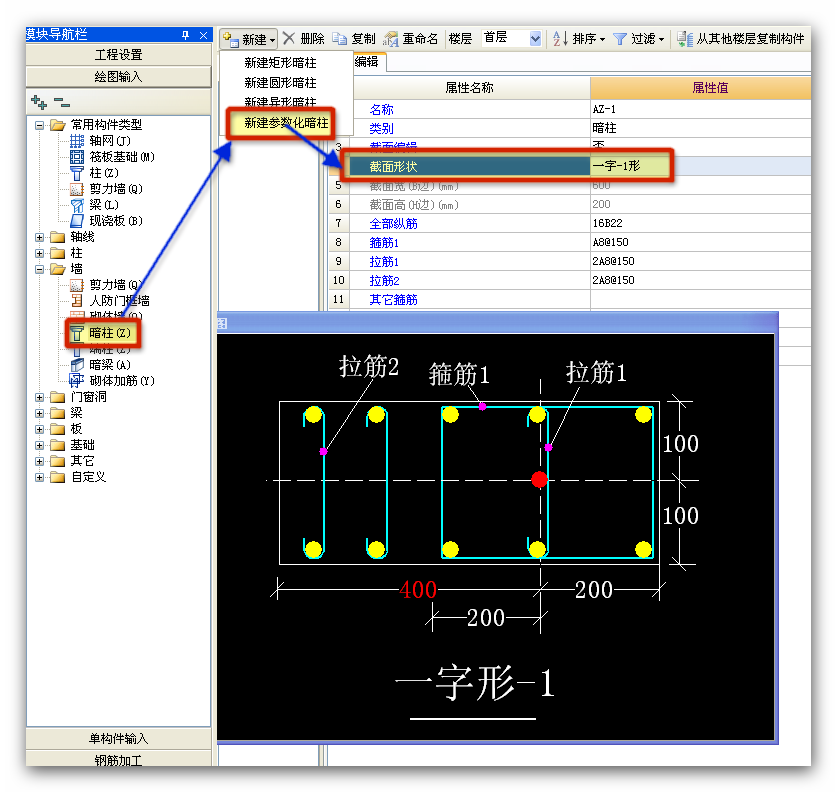Click the 钢筋加工 panel button

119,759
